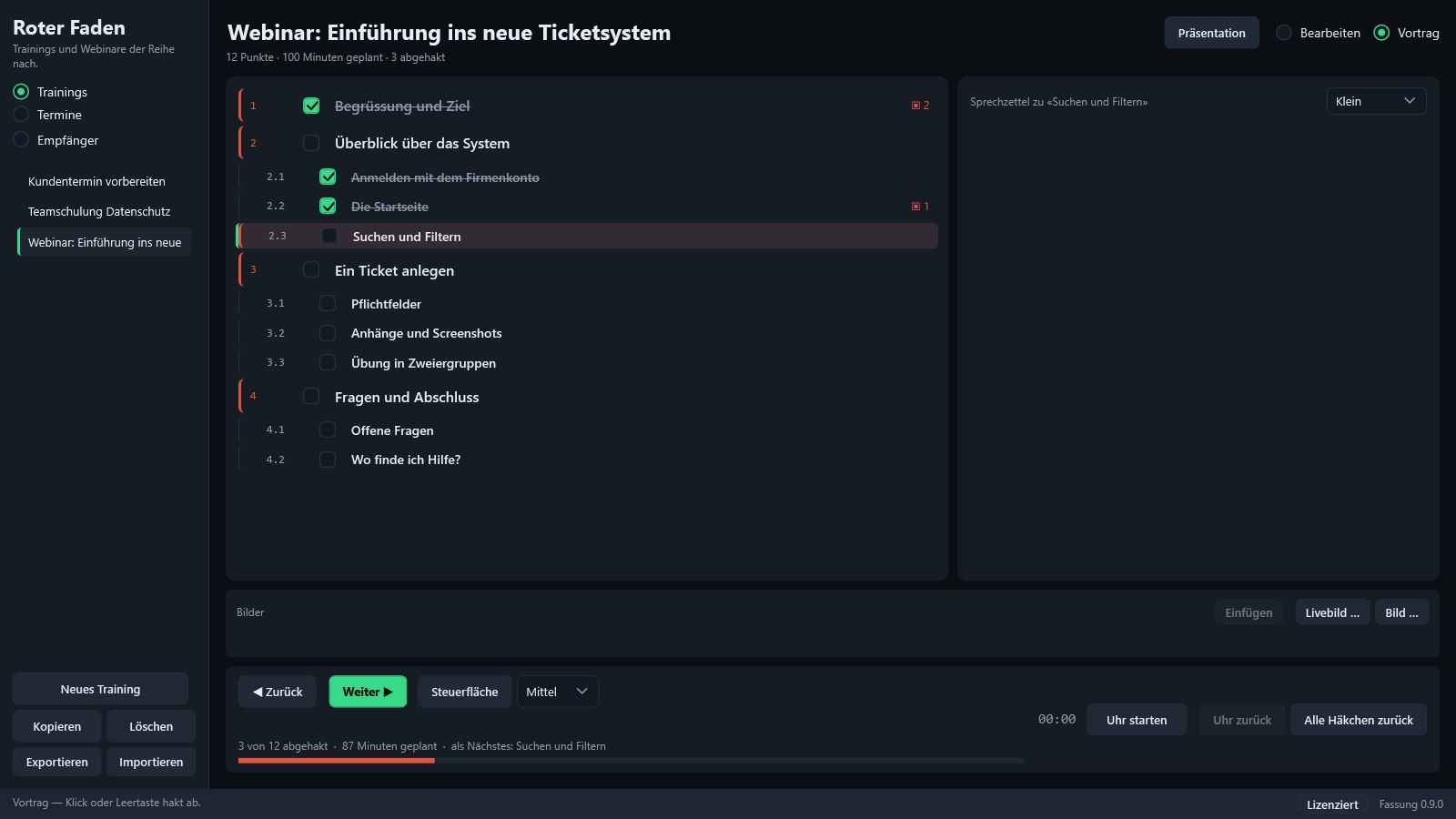Uncheck the Begrüssung und Ziel checkbox
Viewport: 1456px width, 819px height.
tap(311, 106)
